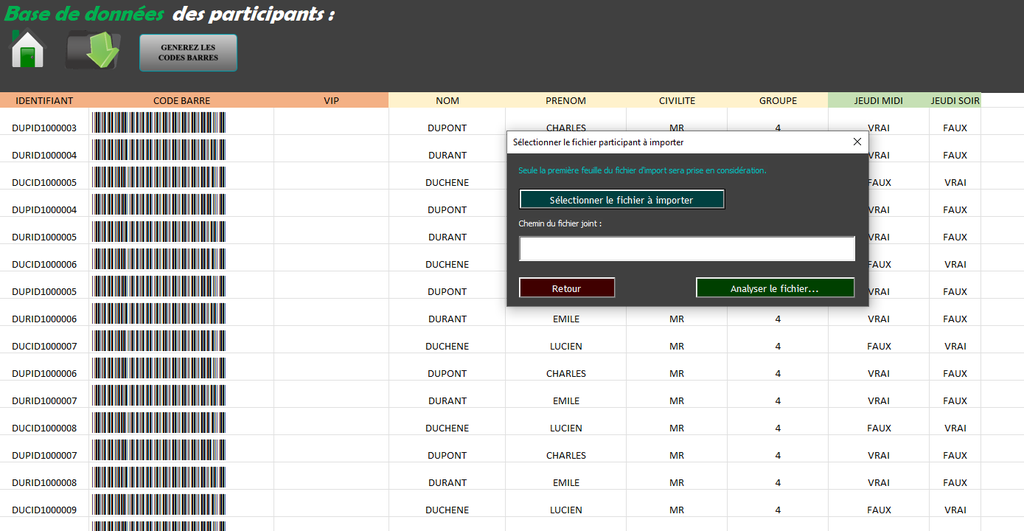Image resolution: width=1024 pixels, height=531 pixels.
Task: Click the Retour button
Action: 567,288
